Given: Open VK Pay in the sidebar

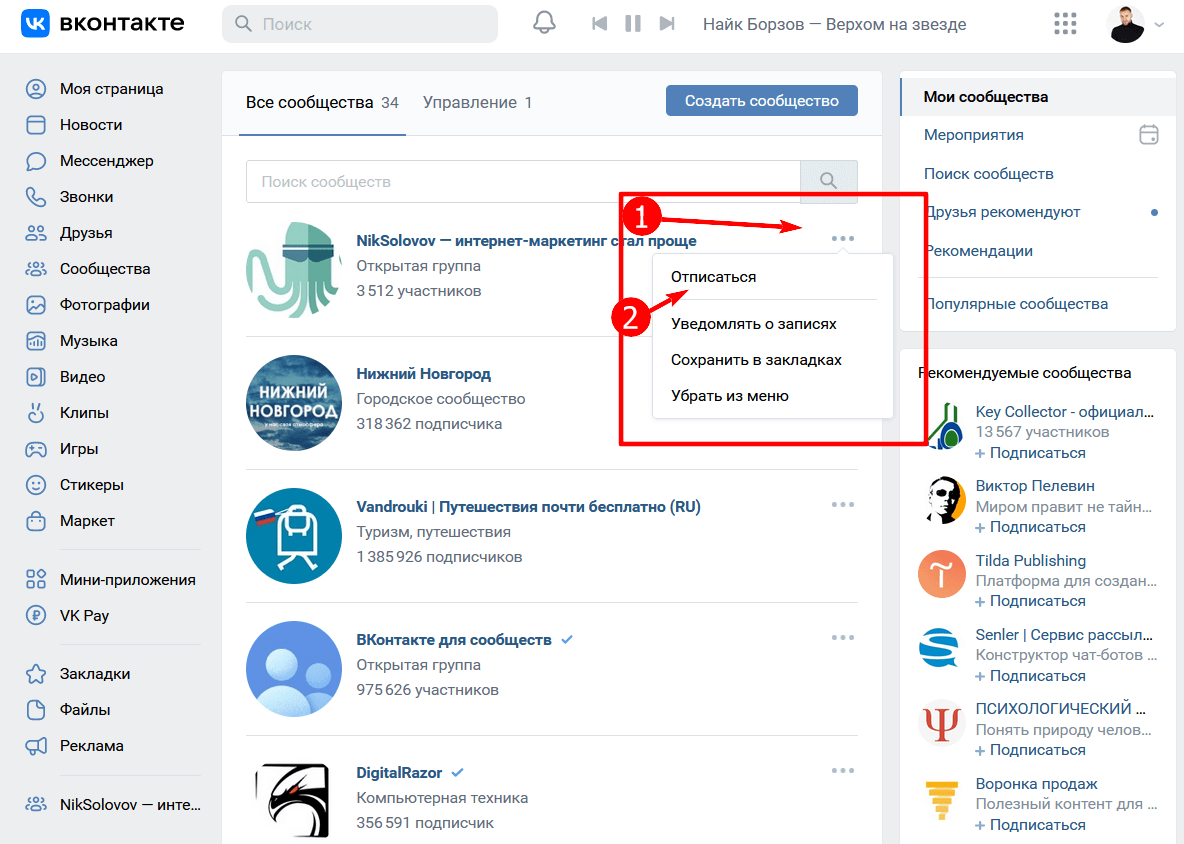Looking at the screenshot, I should pos(84,615).
